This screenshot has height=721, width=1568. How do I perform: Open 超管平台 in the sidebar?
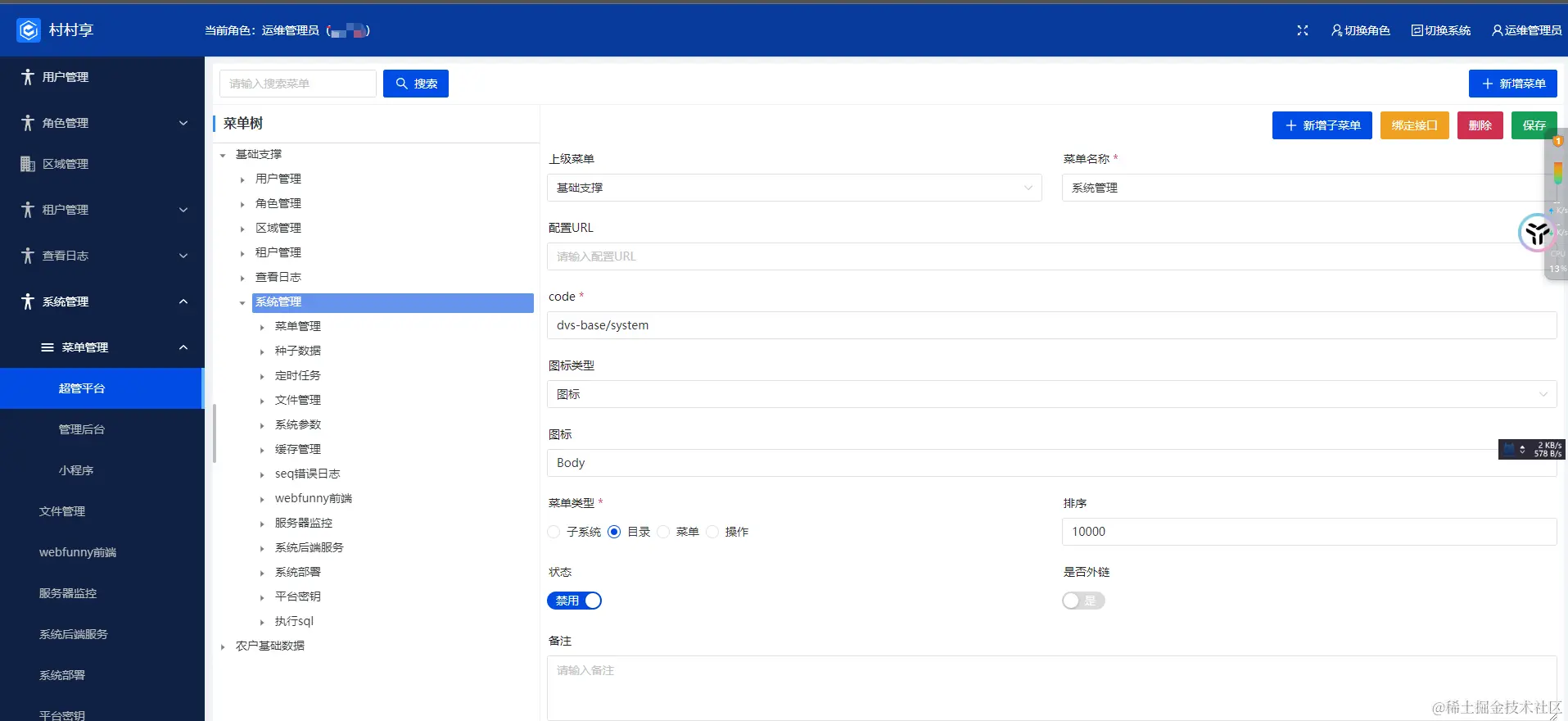point(102,388)
